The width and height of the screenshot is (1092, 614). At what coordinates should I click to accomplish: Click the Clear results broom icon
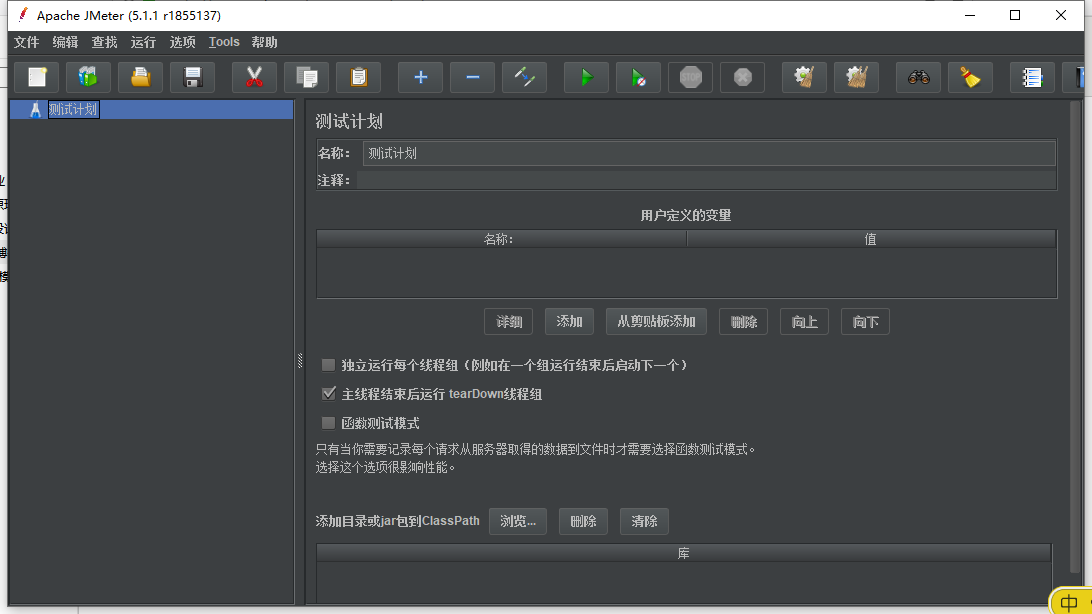(804, 77)
